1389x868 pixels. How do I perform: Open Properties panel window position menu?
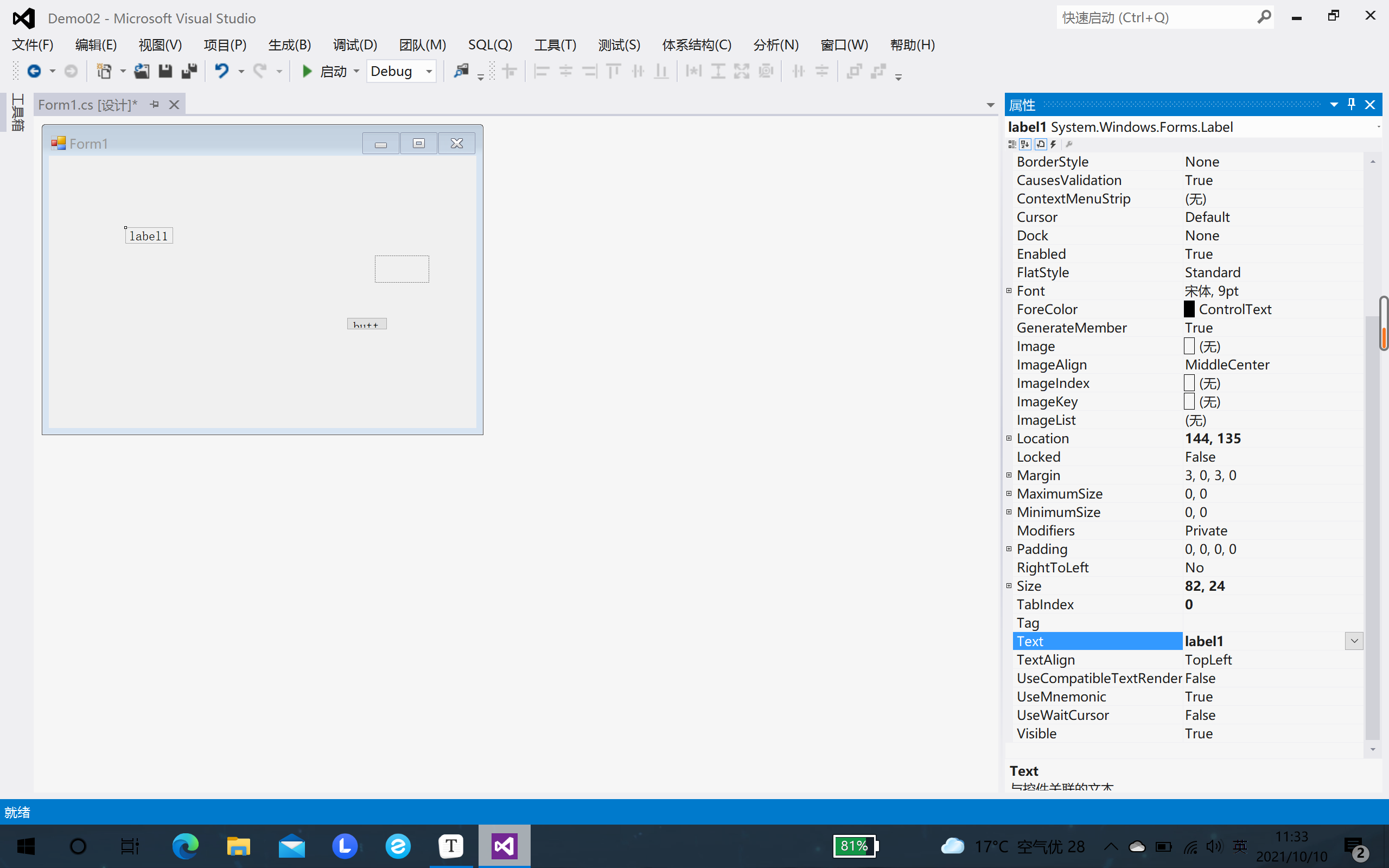pyautogui.click(x=1334, y=105)
